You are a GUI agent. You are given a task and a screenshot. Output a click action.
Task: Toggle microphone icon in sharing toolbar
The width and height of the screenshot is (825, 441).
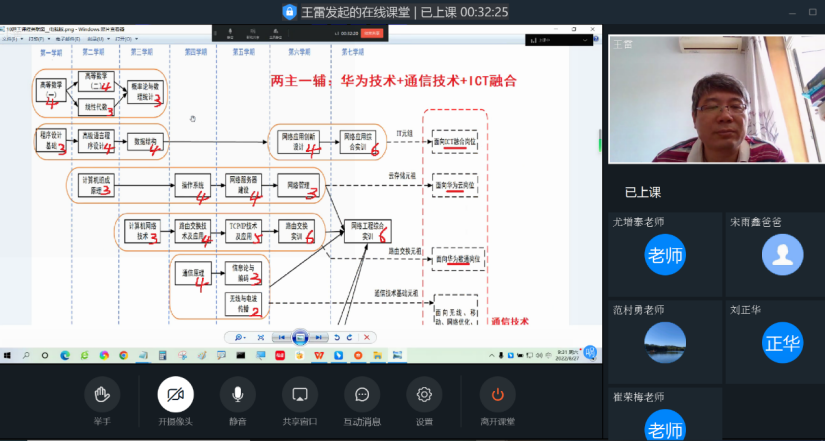(230, 33)
